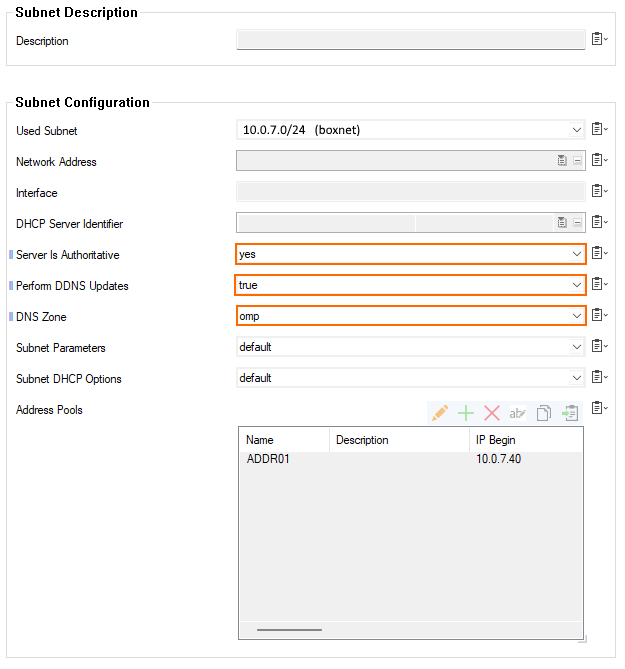Open the Used Subnet dropdown
This screenshot has height=669, width=625.
[576, 130]
